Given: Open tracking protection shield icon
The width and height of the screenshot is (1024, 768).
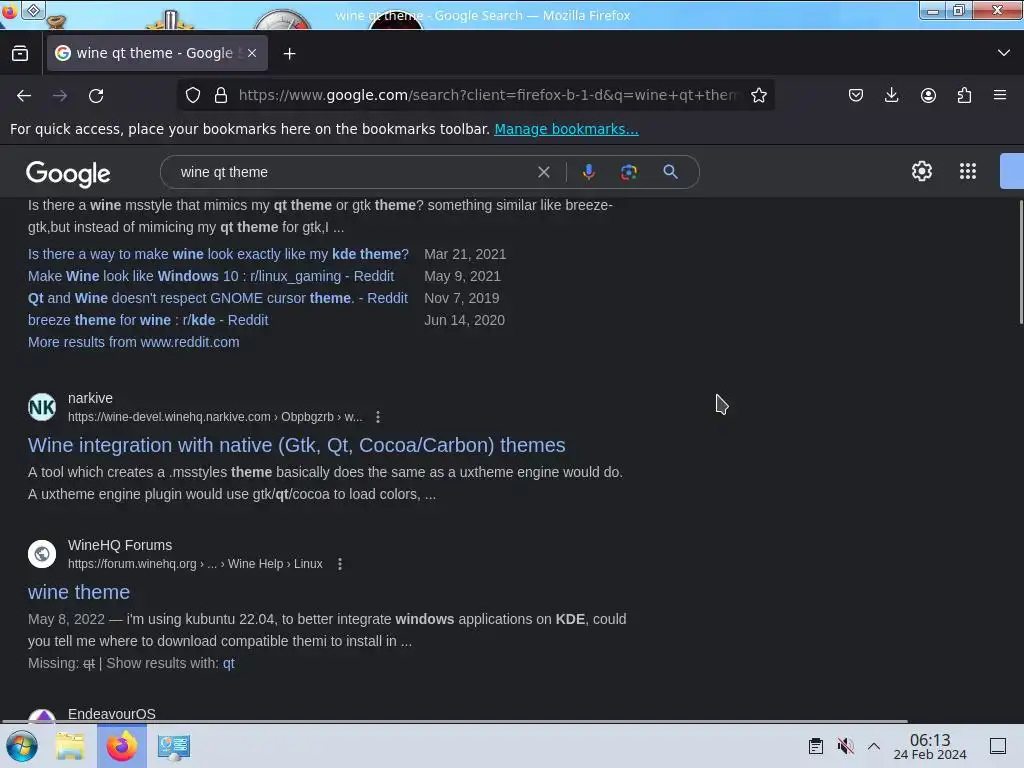Looking at the screenshot, I should pyautogui.click(x=193, y=95).
